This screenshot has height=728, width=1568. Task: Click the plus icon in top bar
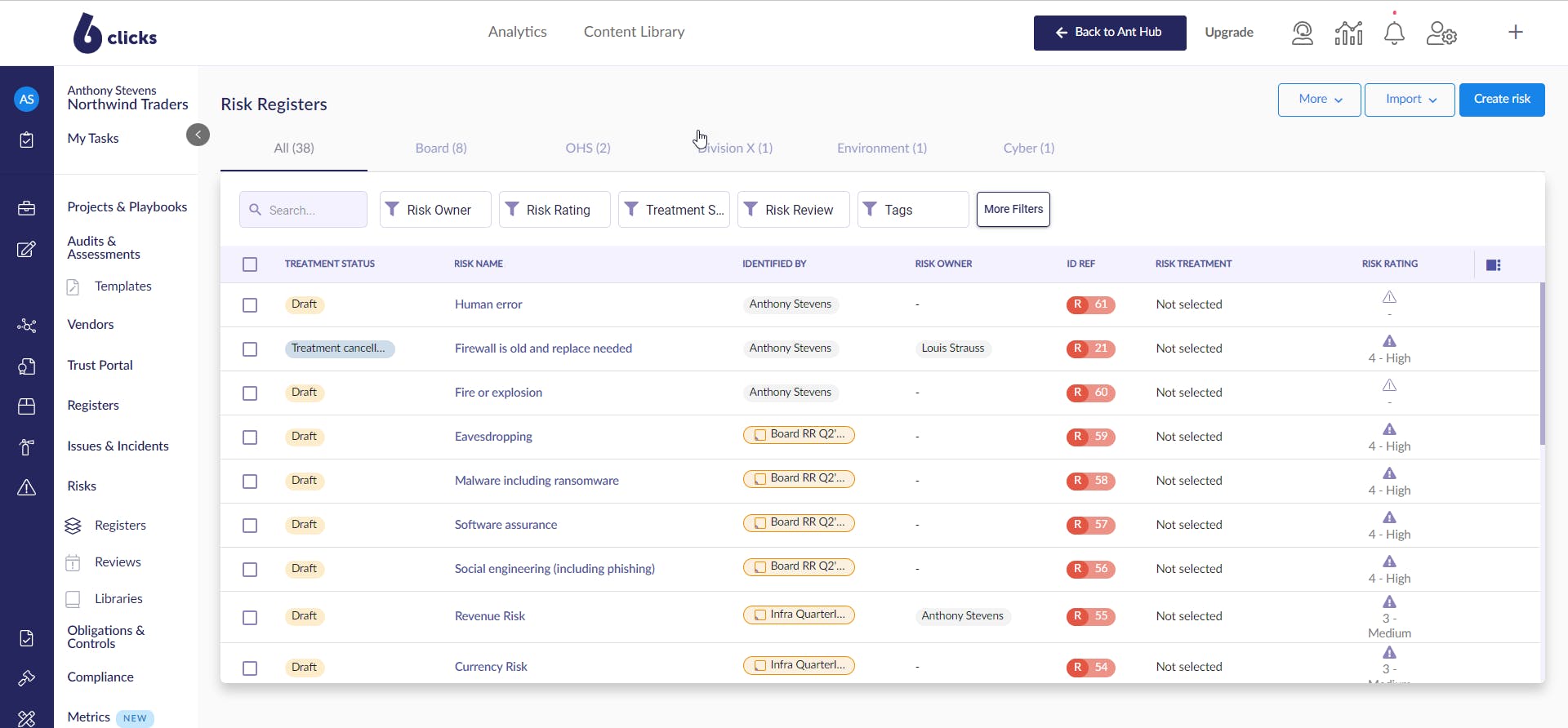coord(1516,32)
